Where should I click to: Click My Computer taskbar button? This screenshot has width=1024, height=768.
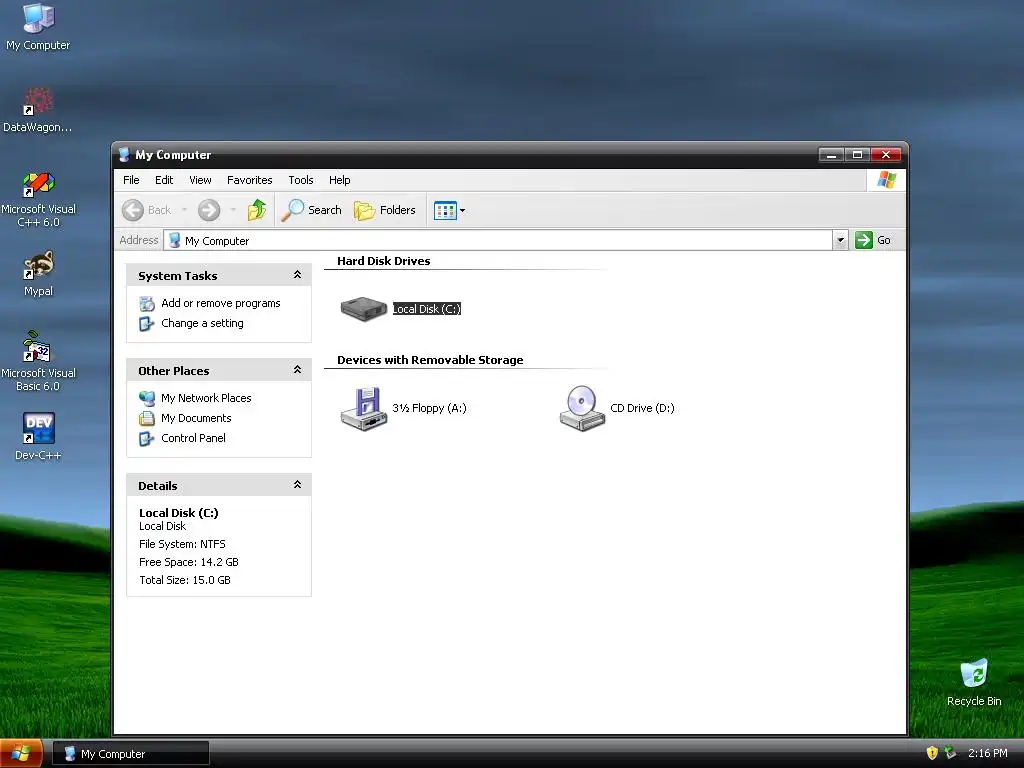tap(131, 754)
